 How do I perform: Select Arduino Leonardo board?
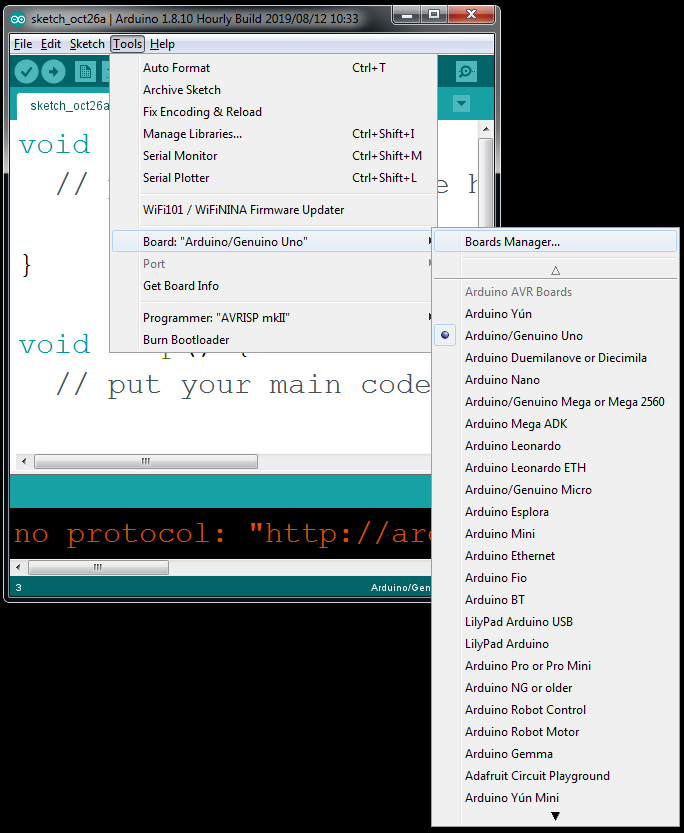557,446
